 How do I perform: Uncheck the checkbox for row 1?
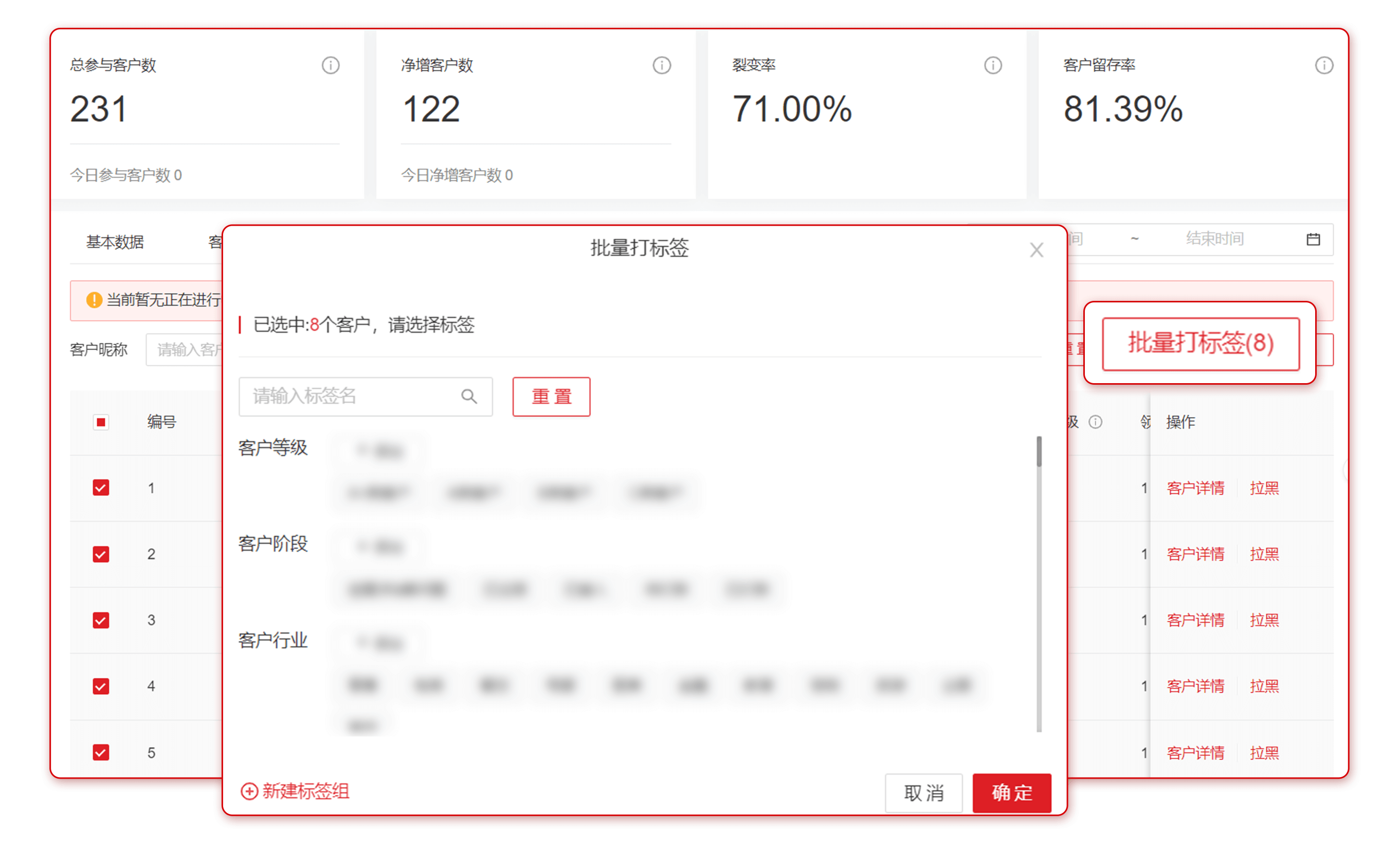101,488
